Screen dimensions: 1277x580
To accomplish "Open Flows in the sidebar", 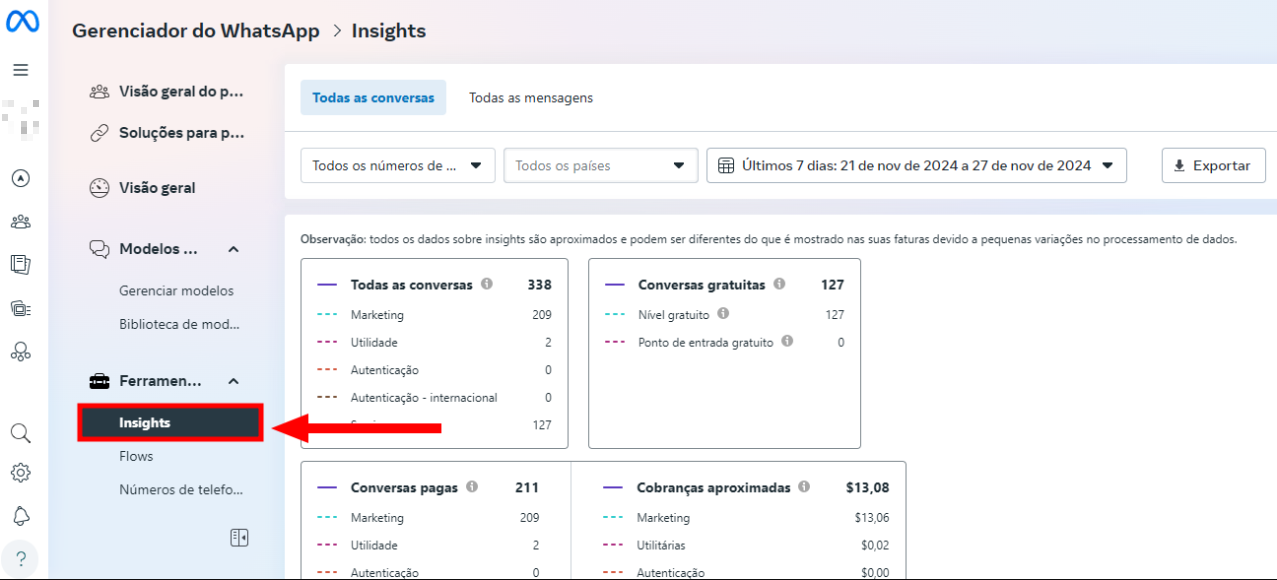I will coord(136,456).
